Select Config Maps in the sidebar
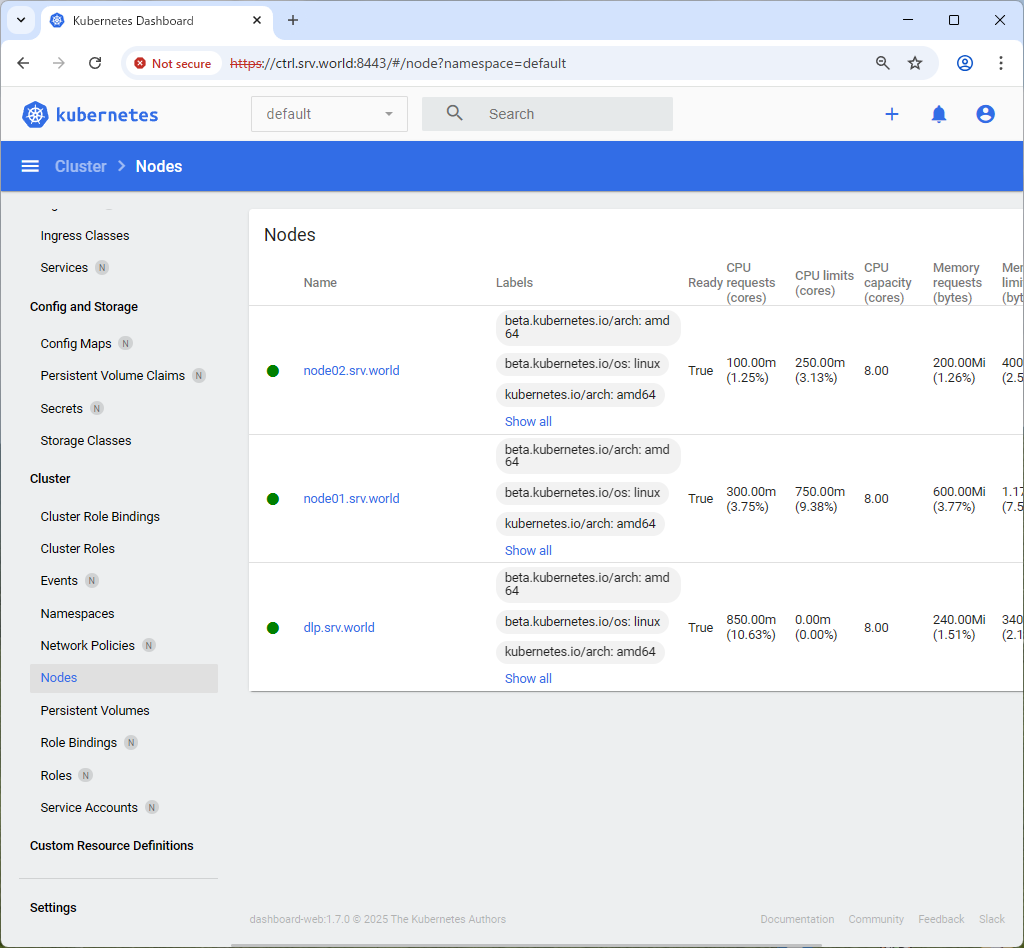Viewport: 1024px width, 948px height. click(76, 343)
